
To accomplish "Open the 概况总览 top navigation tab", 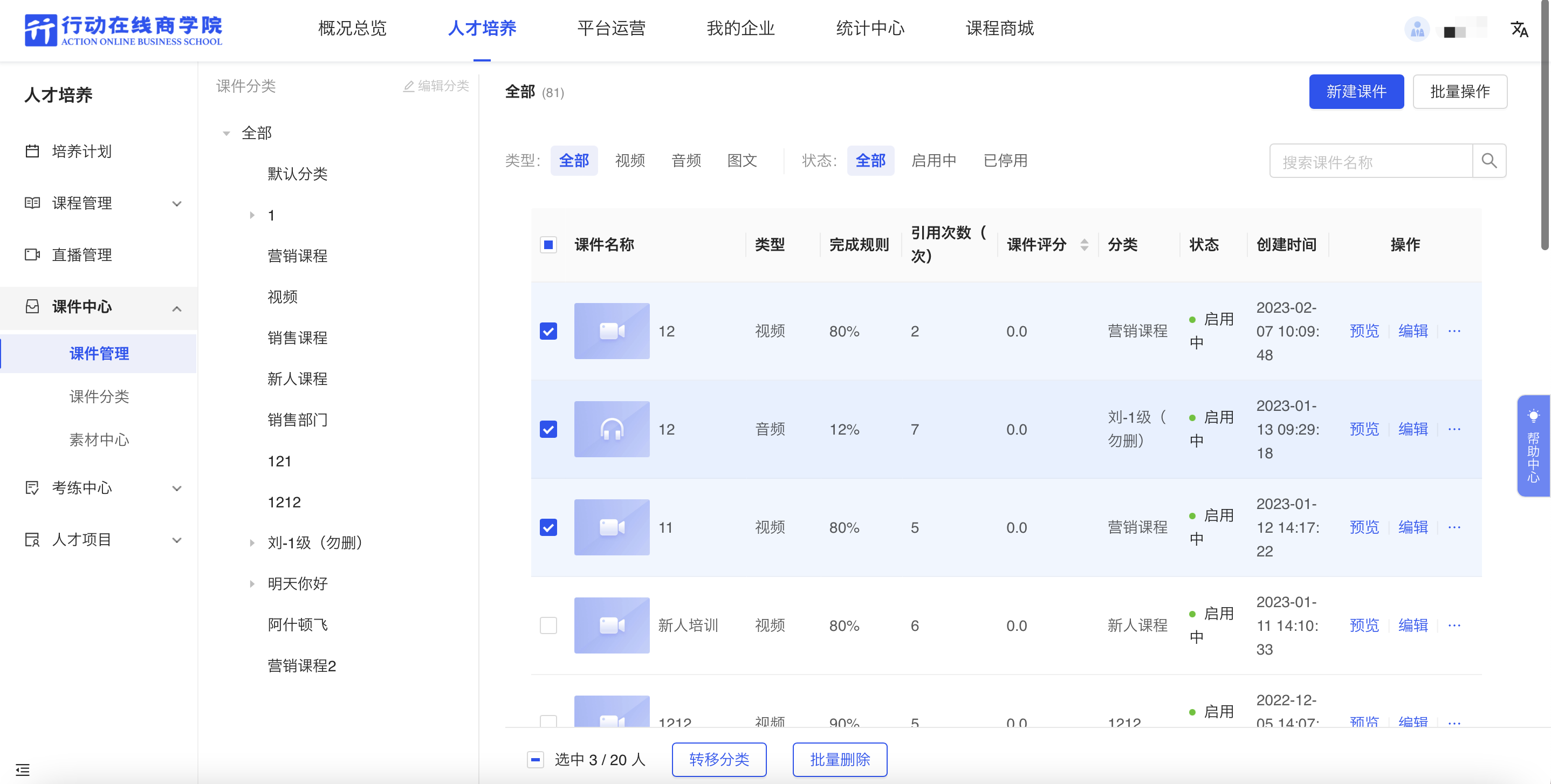I will pos(352,28).
